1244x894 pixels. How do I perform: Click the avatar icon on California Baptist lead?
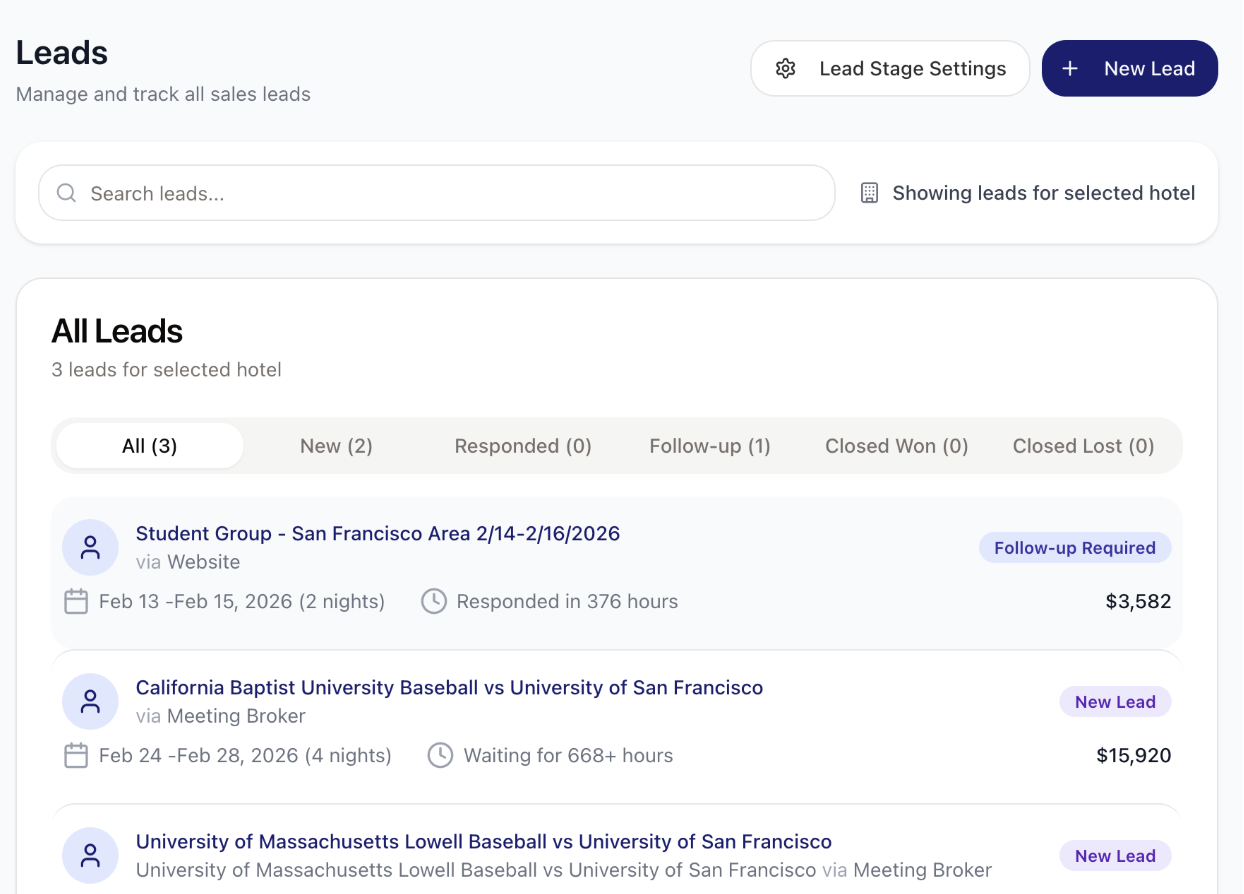pos(90,701)
